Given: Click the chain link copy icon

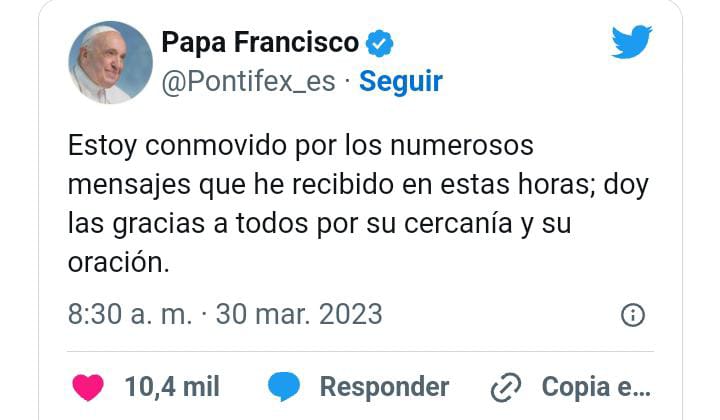Looking at the screenshot, I should coord(509,387).
